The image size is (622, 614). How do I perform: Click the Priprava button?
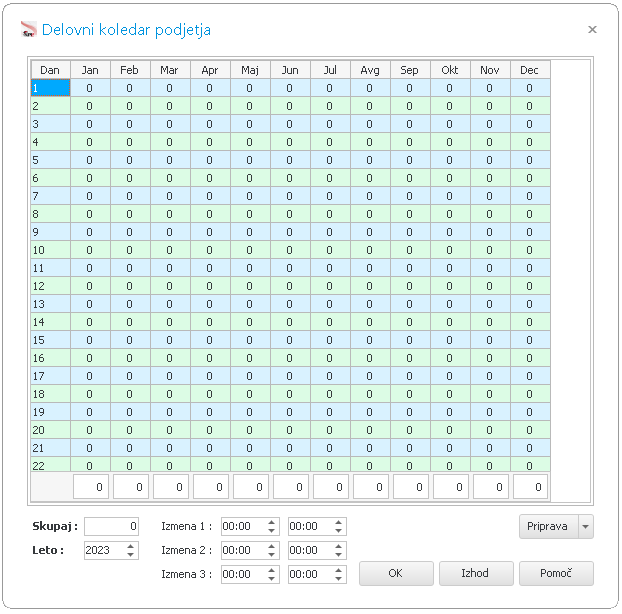point(549,527)
